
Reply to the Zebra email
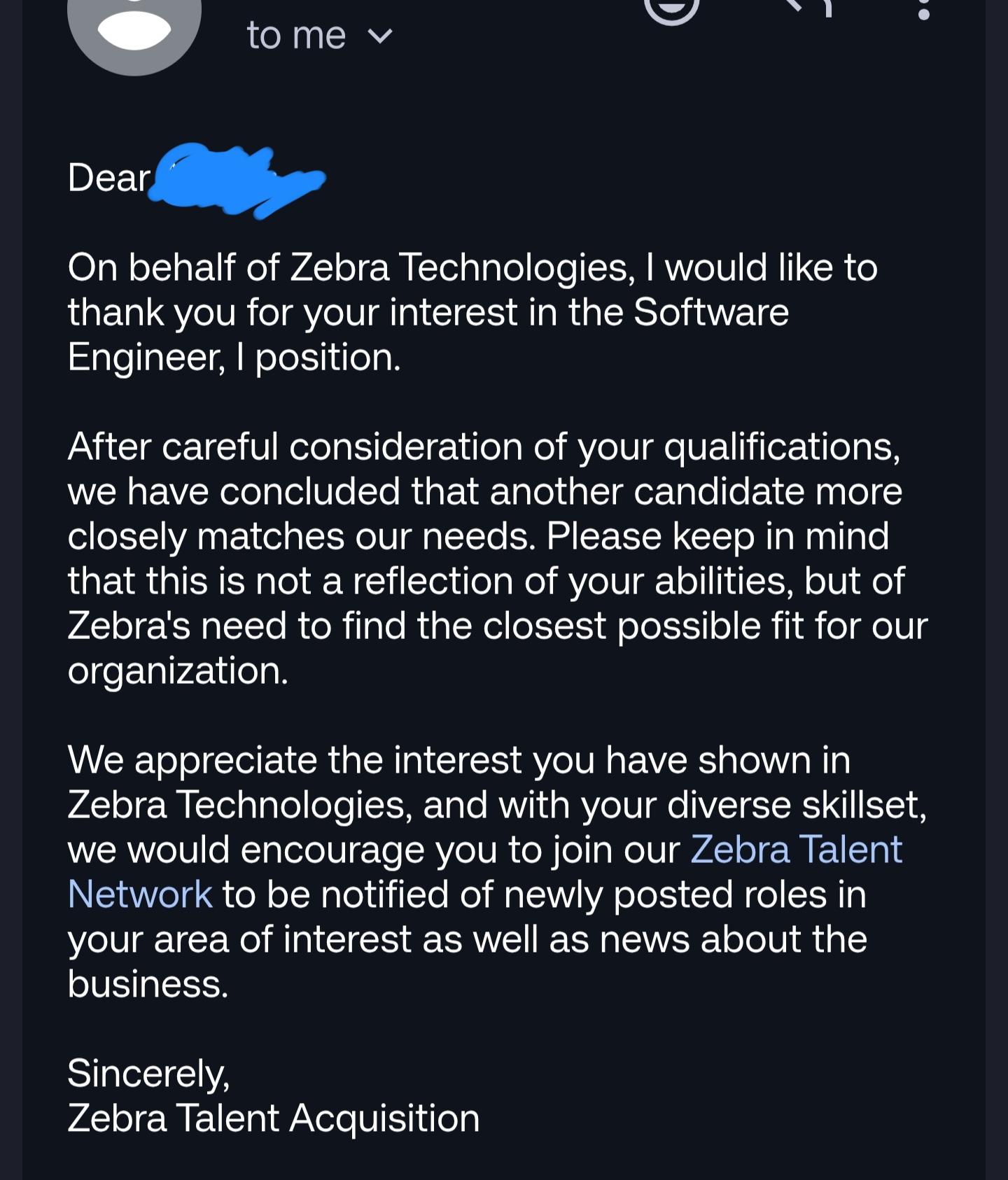pos(810,7)
